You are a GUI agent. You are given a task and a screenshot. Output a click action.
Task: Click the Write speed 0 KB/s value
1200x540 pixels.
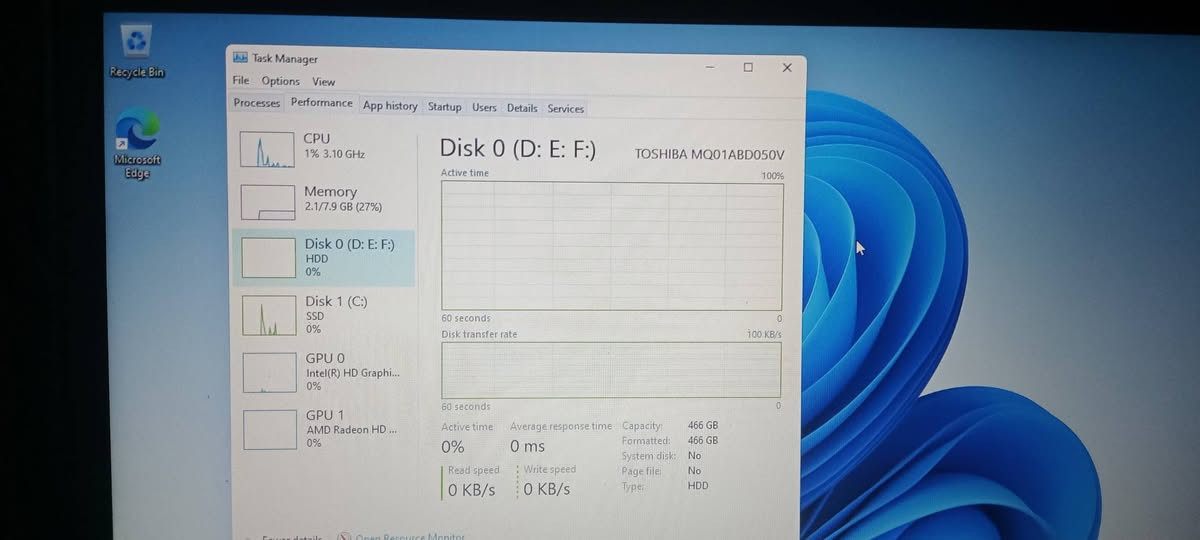[547, 490]
